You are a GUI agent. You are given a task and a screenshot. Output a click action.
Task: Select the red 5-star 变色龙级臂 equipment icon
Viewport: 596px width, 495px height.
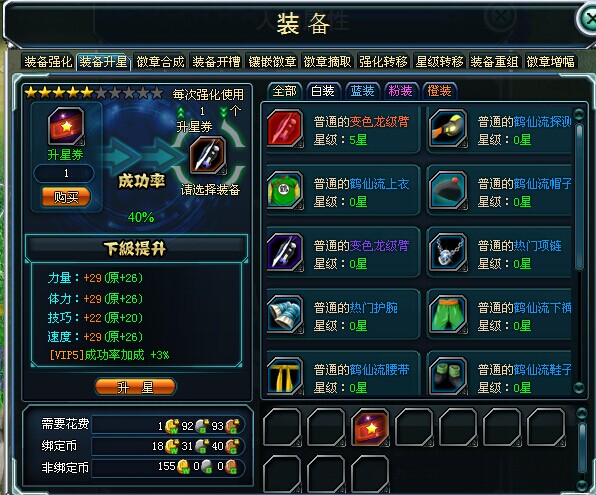[285, 128]
